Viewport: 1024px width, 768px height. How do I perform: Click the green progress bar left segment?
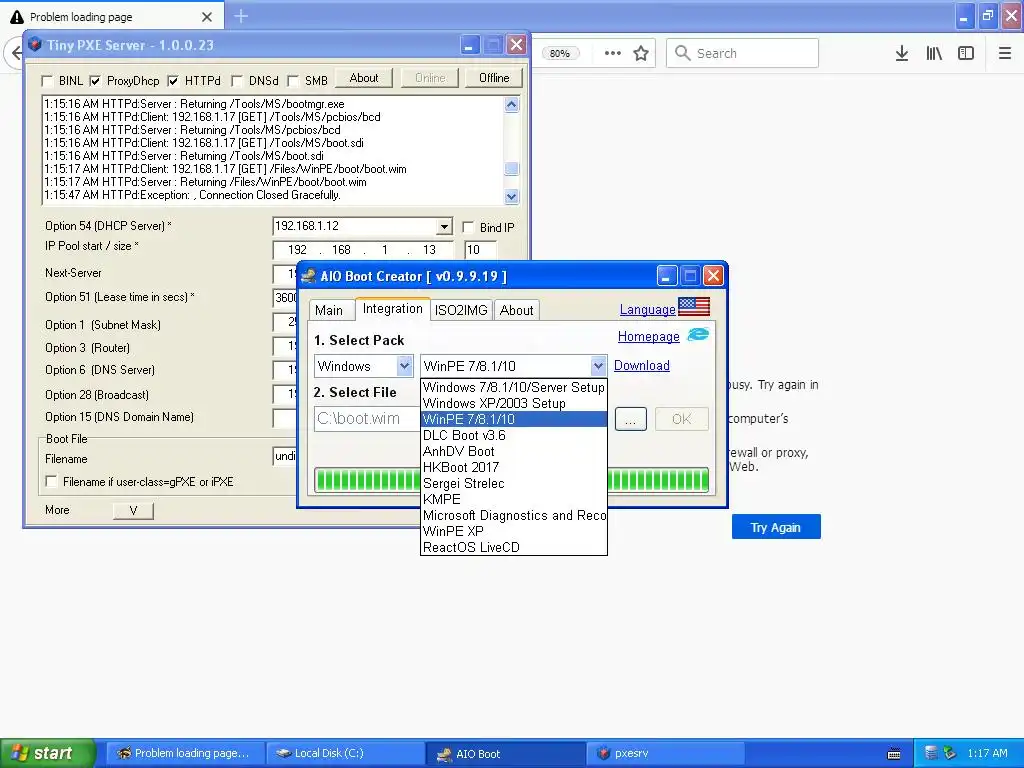(368, 480)
